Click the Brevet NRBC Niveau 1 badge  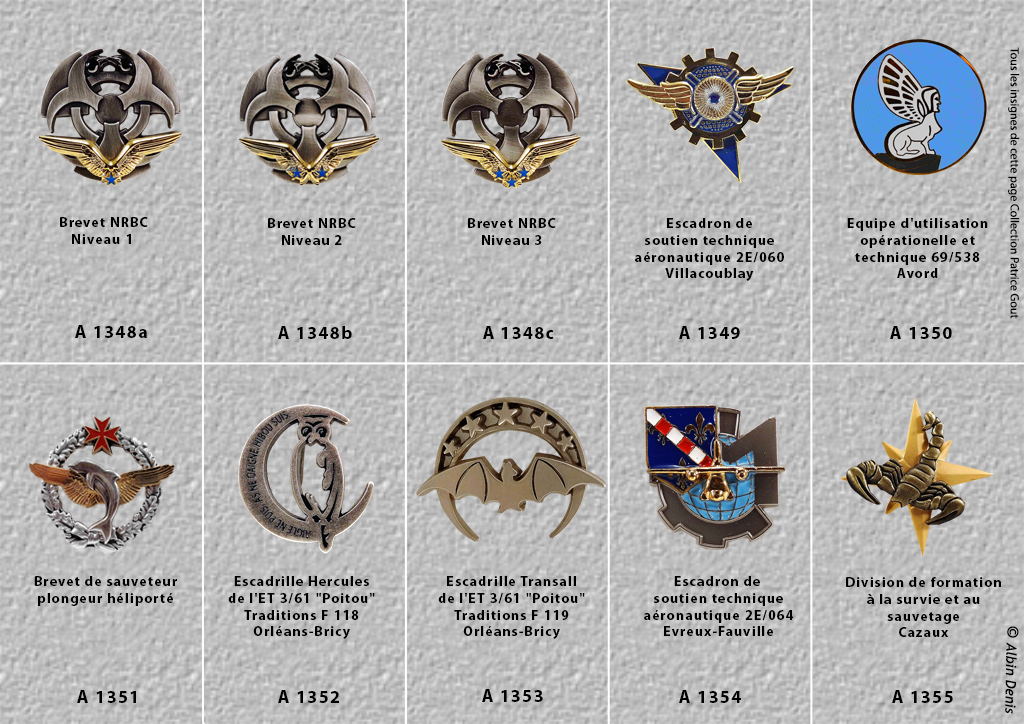click(x=110, y=116)
